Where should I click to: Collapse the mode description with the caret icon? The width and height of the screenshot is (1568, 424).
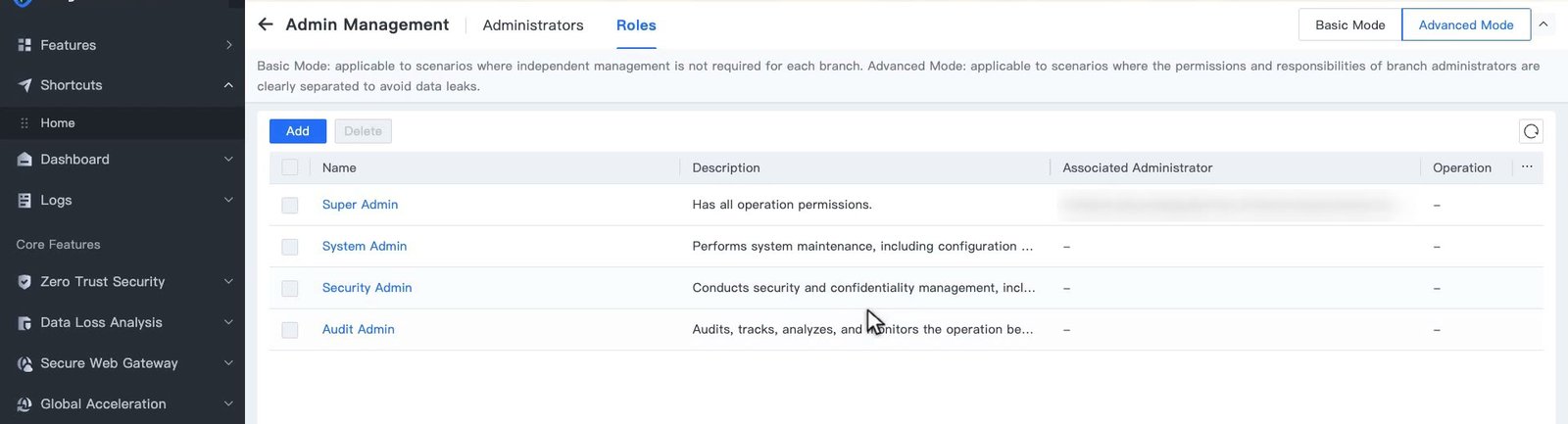[x=1543, y=24]
